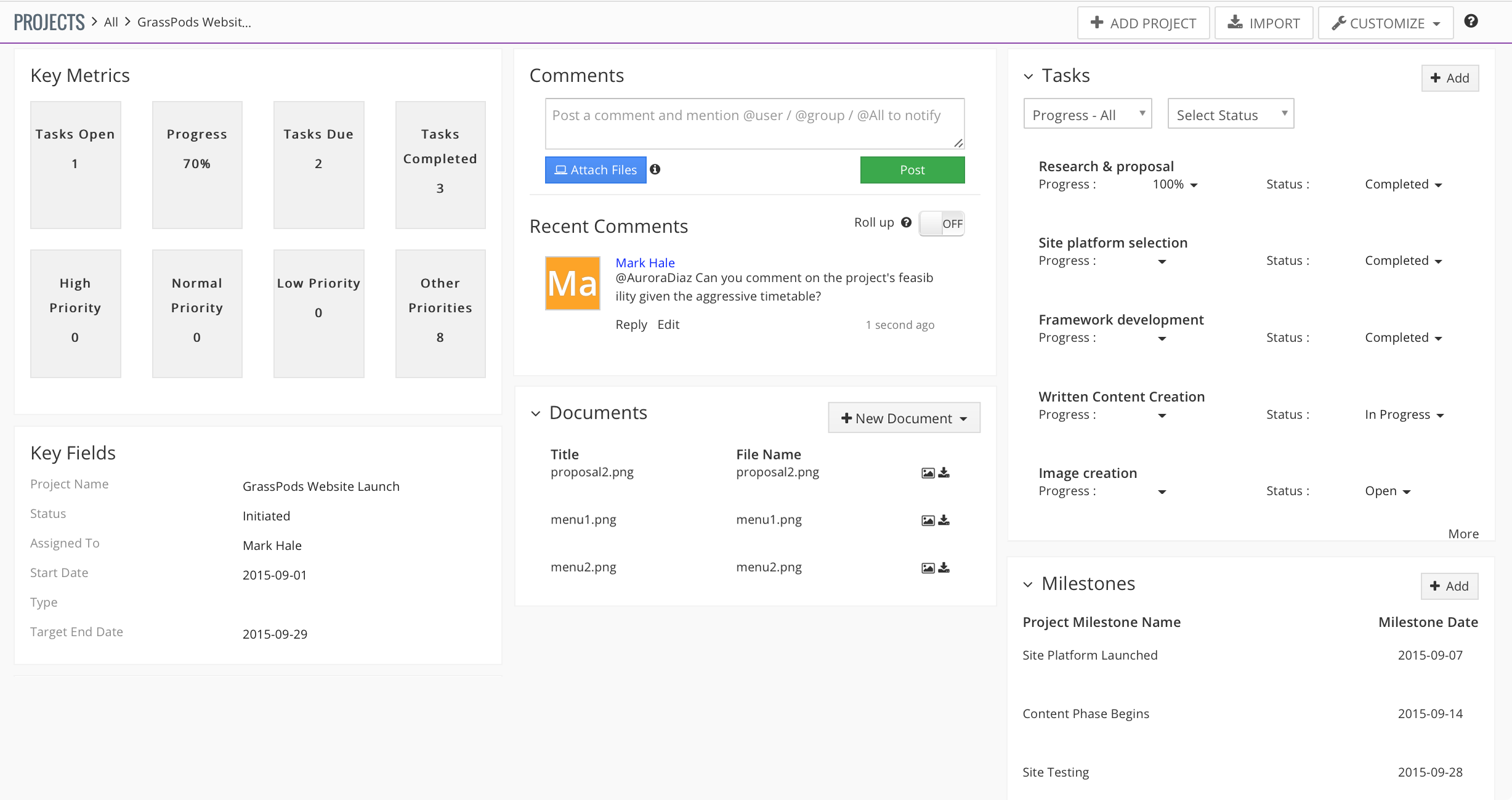
Task: Click the Import icon in the top bar
Action: coord(1235,22)
